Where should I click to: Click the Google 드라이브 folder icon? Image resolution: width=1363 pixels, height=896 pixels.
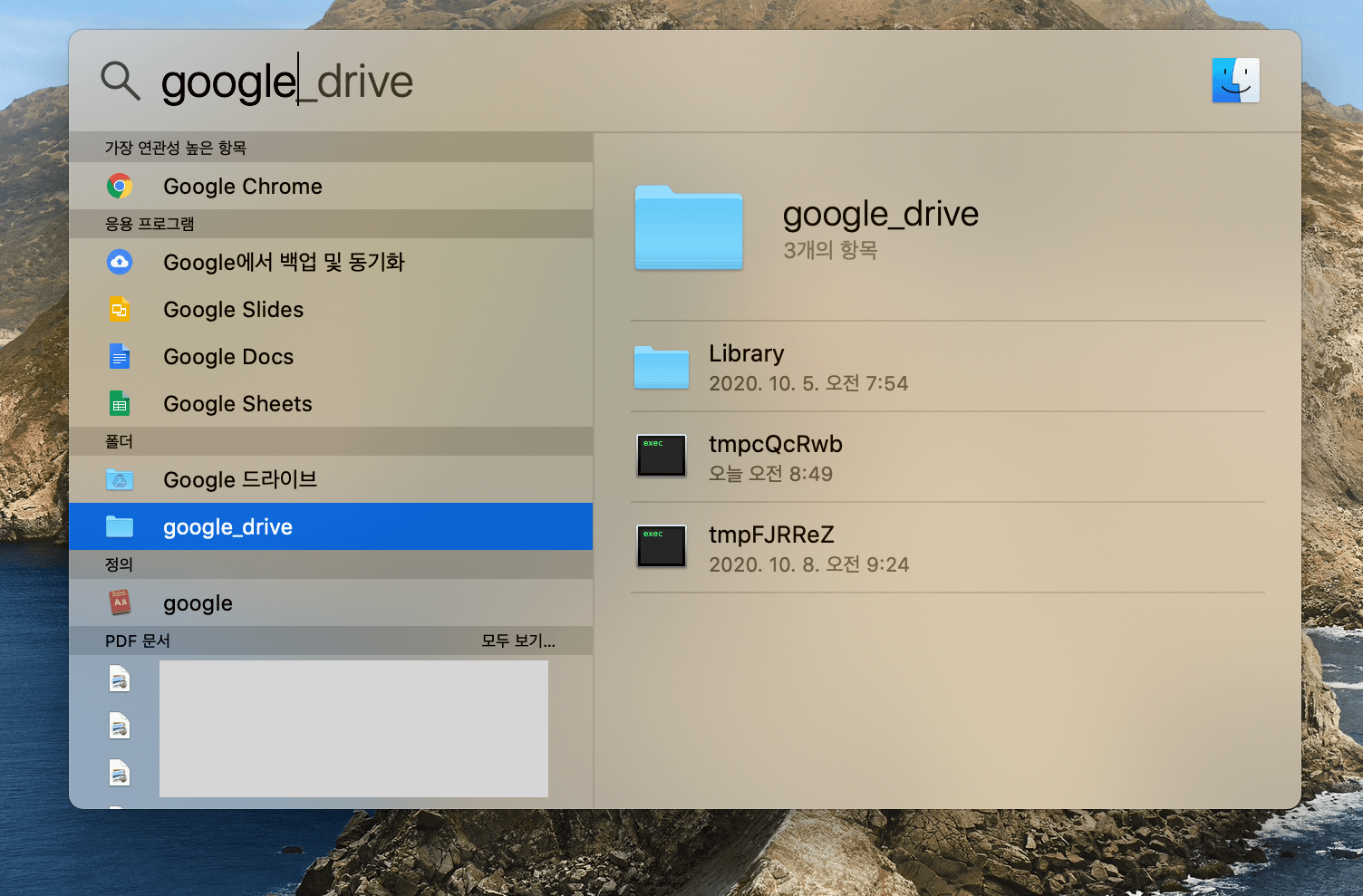pos(120,479)
